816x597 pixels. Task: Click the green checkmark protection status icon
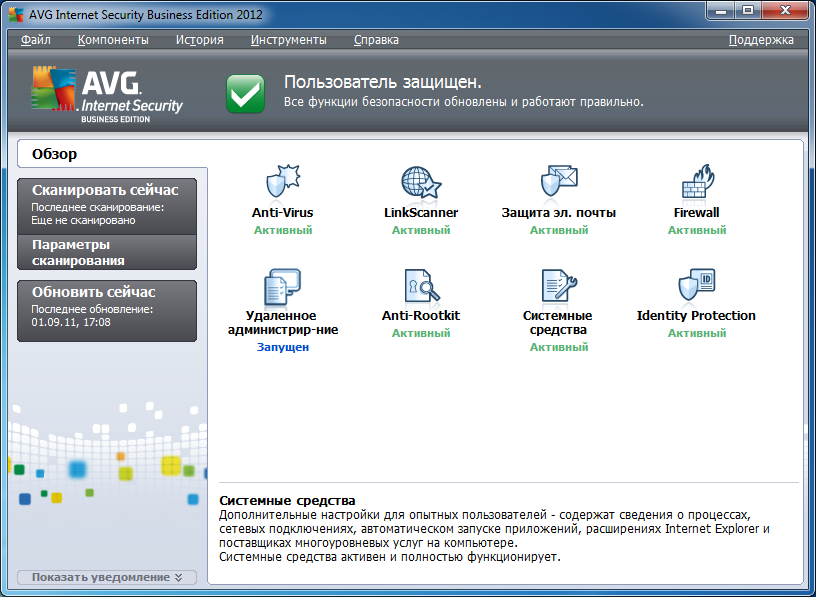click(x=245, y=94)
